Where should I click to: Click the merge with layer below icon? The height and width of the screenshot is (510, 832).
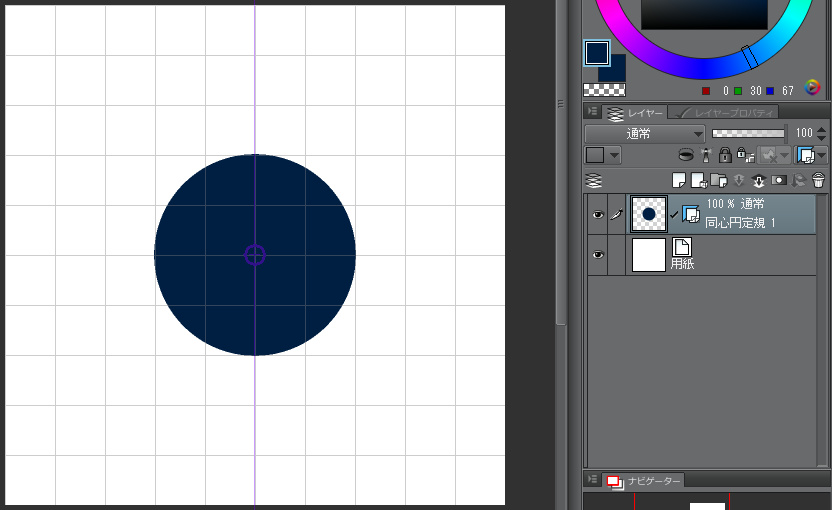tap(758, 181)
